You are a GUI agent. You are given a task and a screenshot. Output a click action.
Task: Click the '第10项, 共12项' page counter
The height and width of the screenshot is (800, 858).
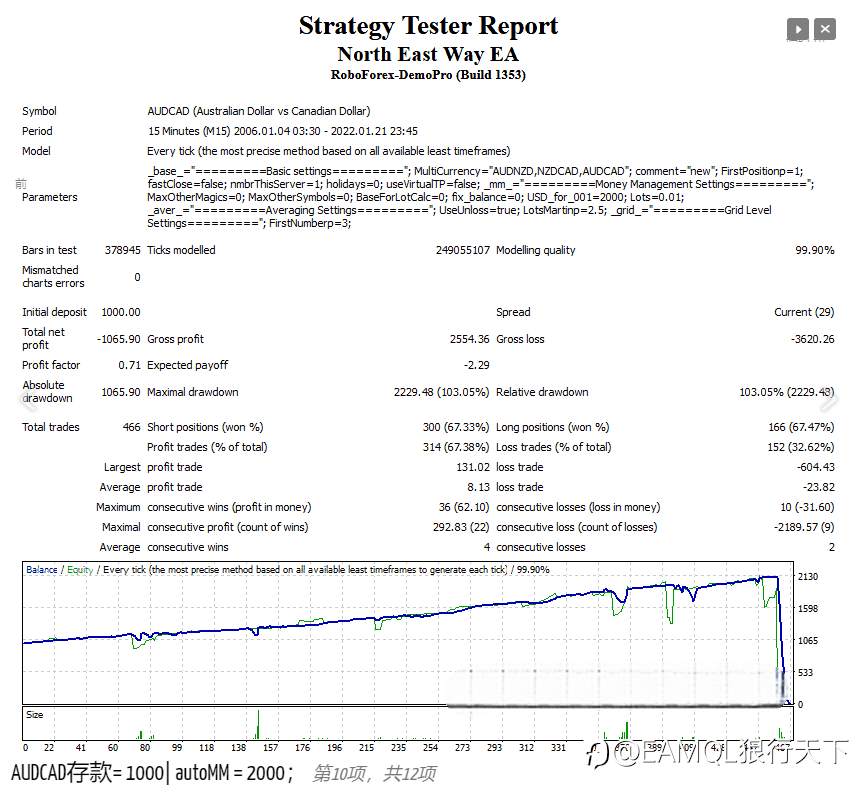click(x=374, y=773)
